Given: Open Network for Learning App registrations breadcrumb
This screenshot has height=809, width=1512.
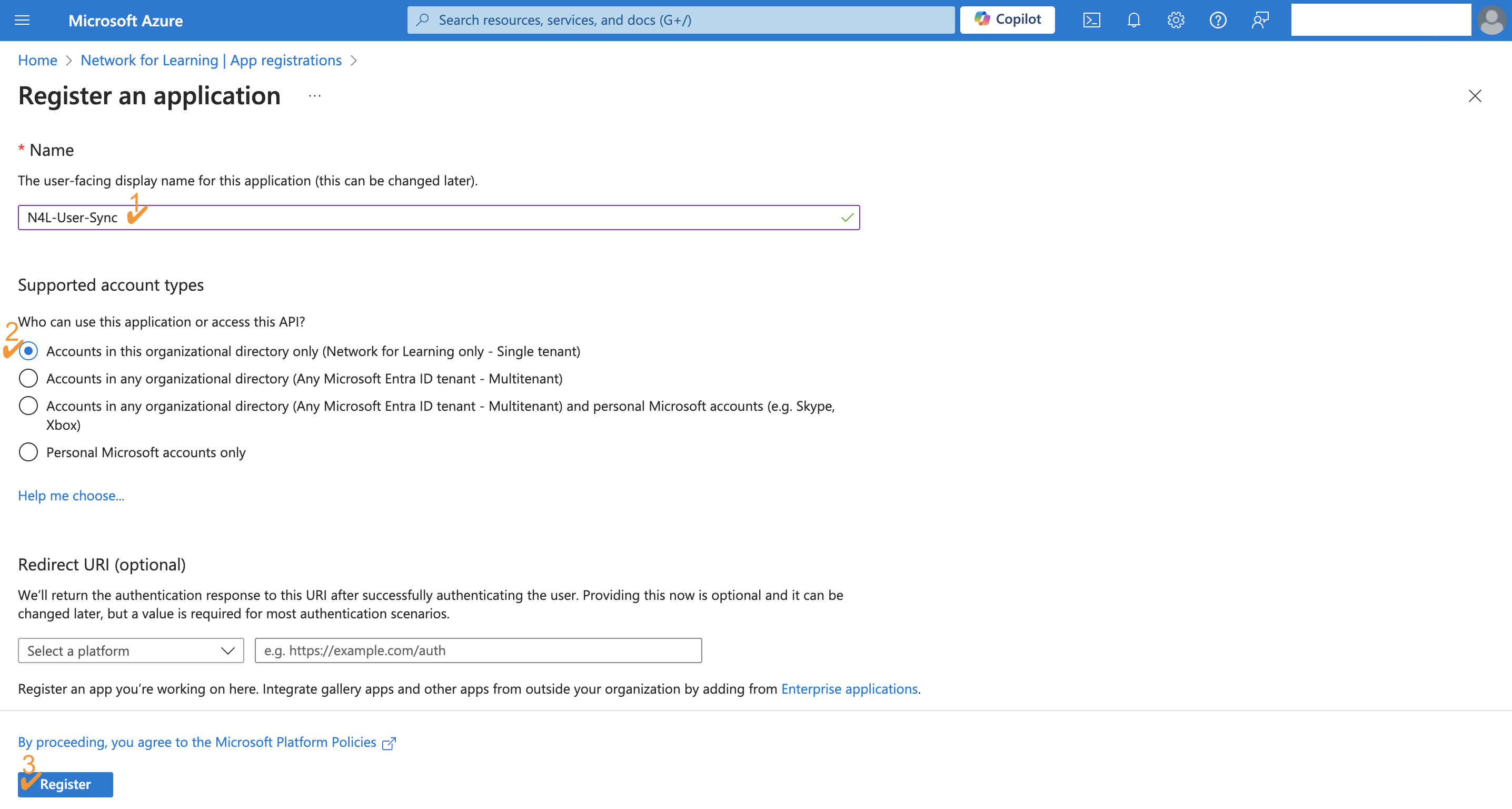Looking at the screenshot, I should [x=211, y=61].
